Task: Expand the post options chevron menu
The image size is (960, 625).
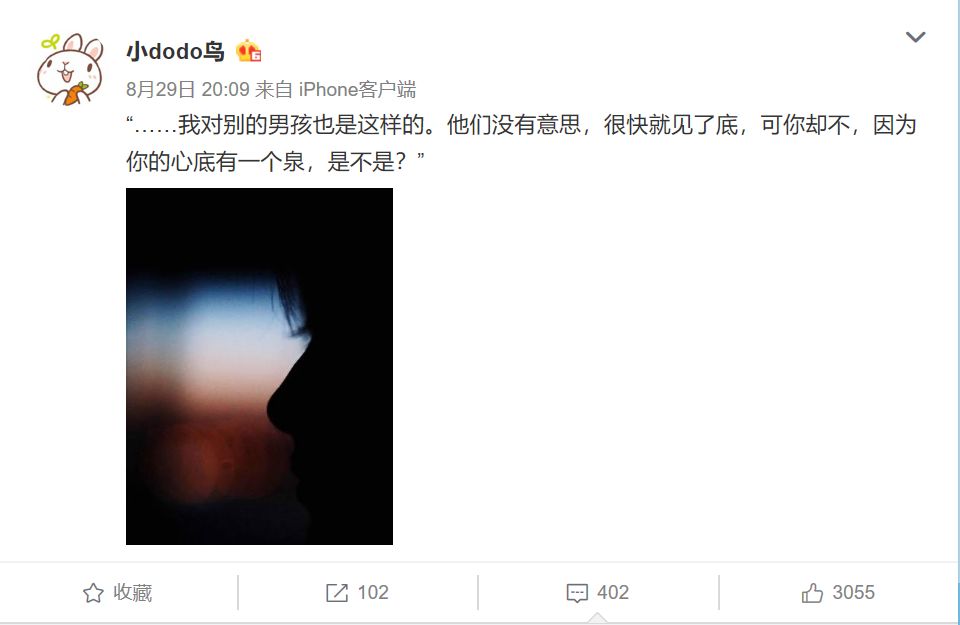Action: coord(915,37)
